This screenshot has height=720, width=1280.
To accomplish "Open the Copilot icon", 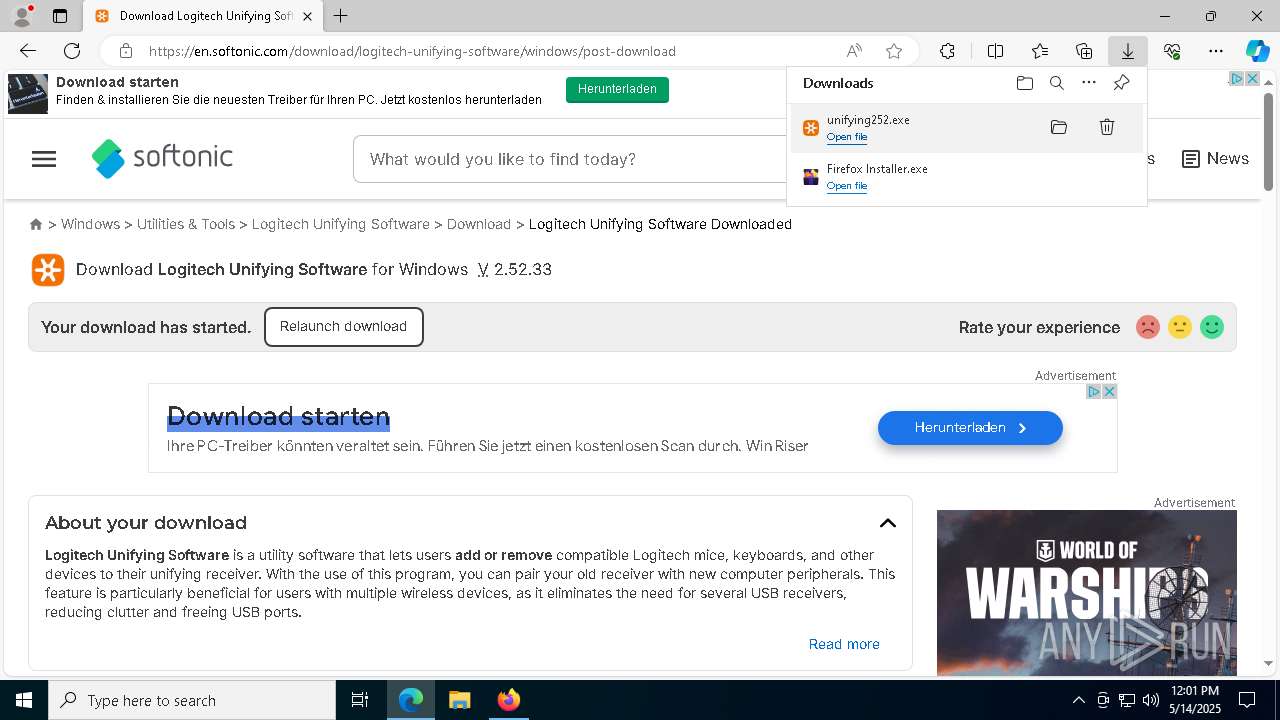I will click(x=1257, y=51).
